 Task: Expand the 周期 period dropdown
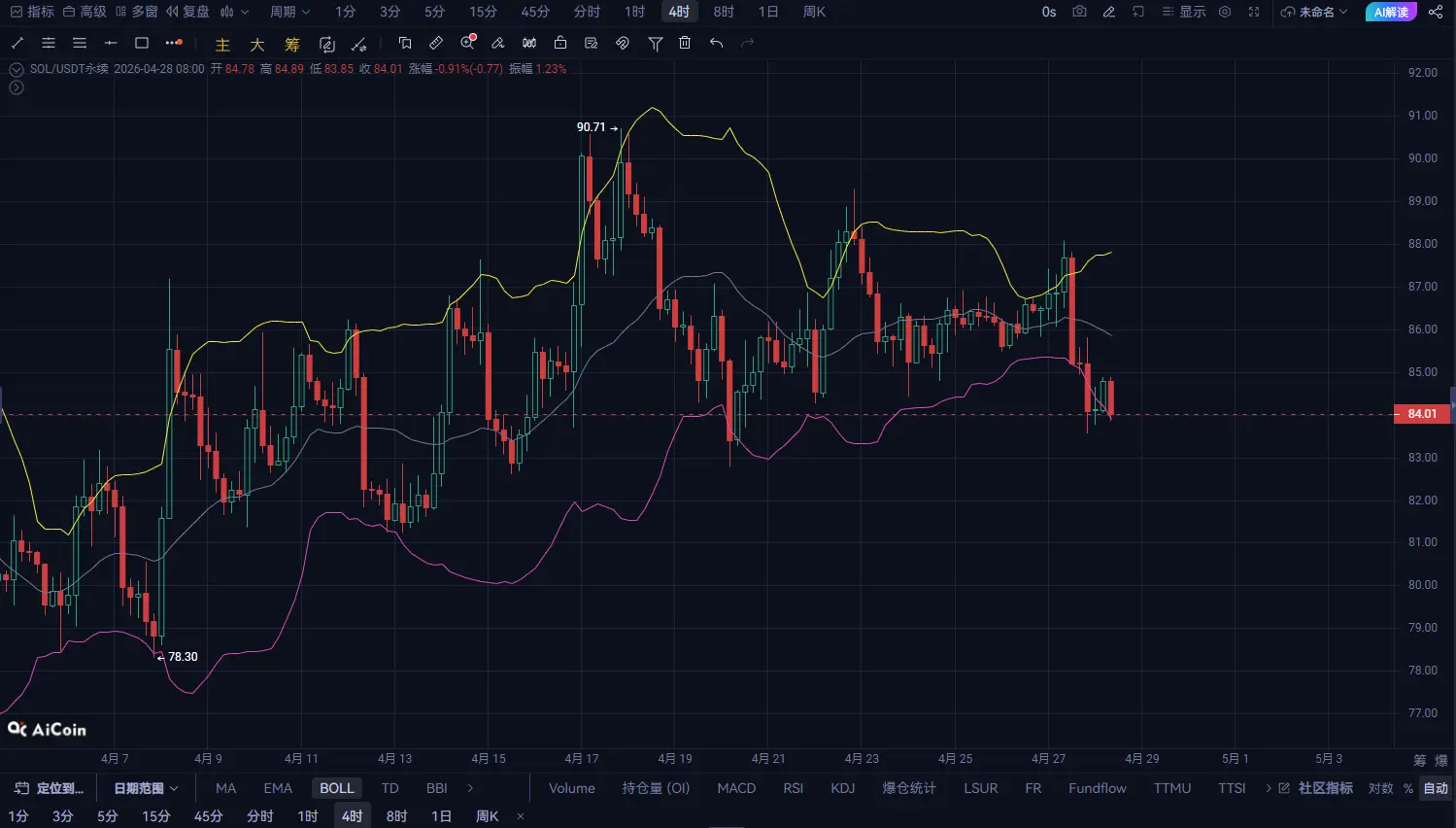pos(289,12)
